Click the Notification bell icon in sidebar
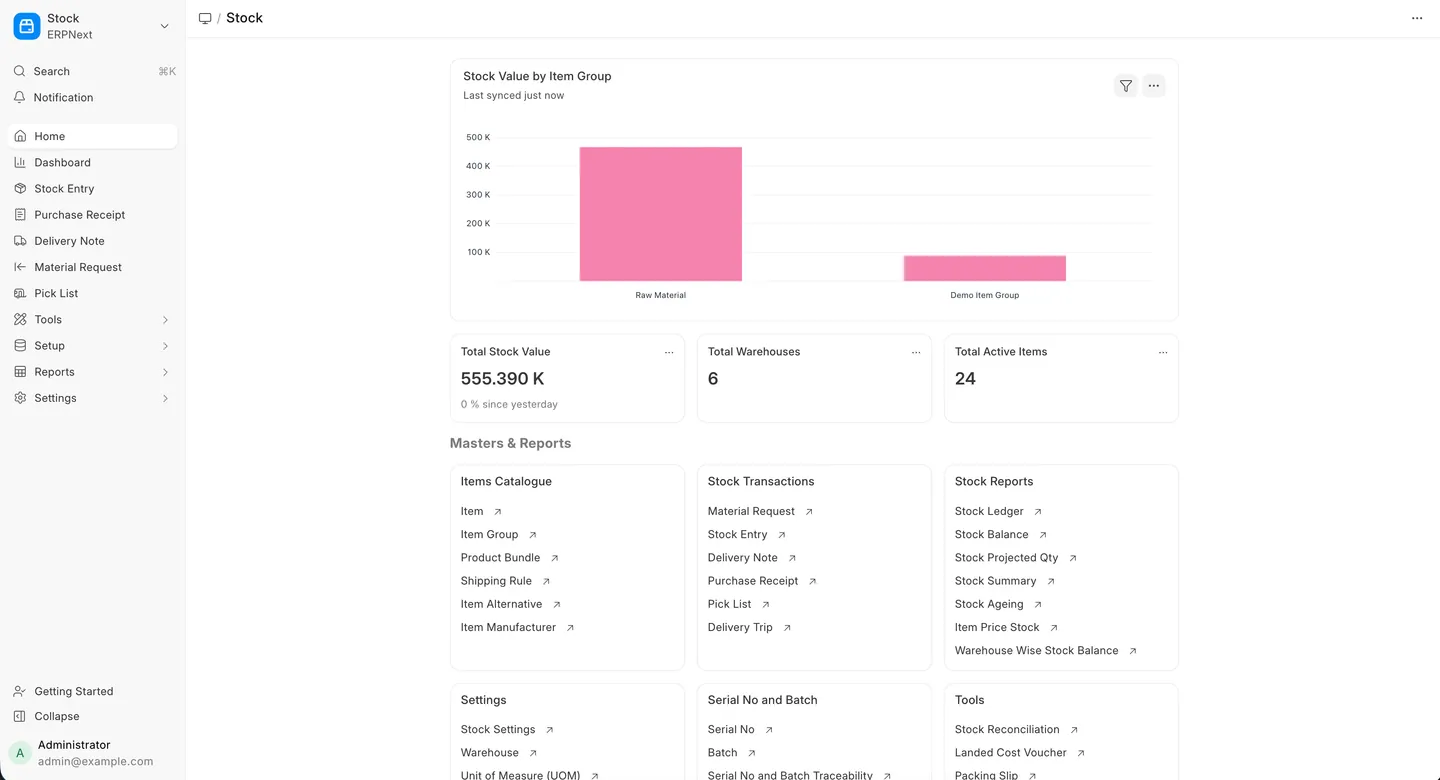1440x780 pixels. [19, 97]
